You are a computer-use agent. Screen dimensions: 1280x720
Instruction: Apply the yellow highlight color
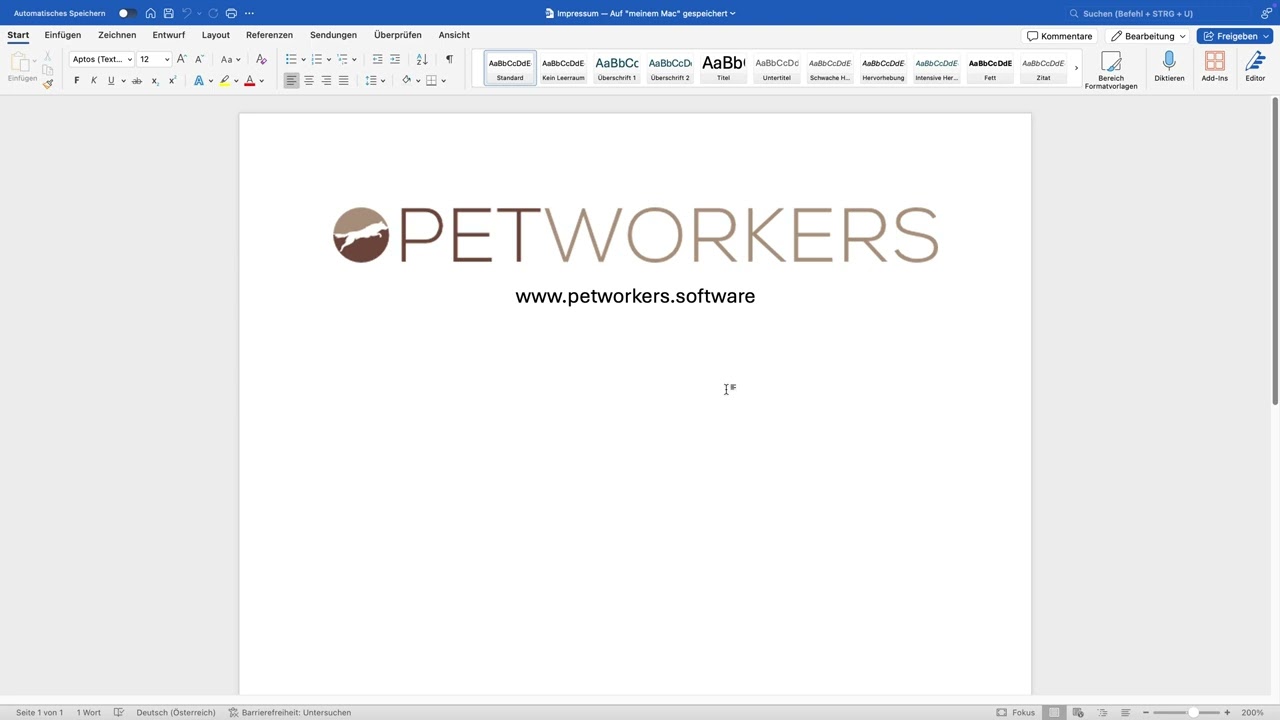pos(224,81)
